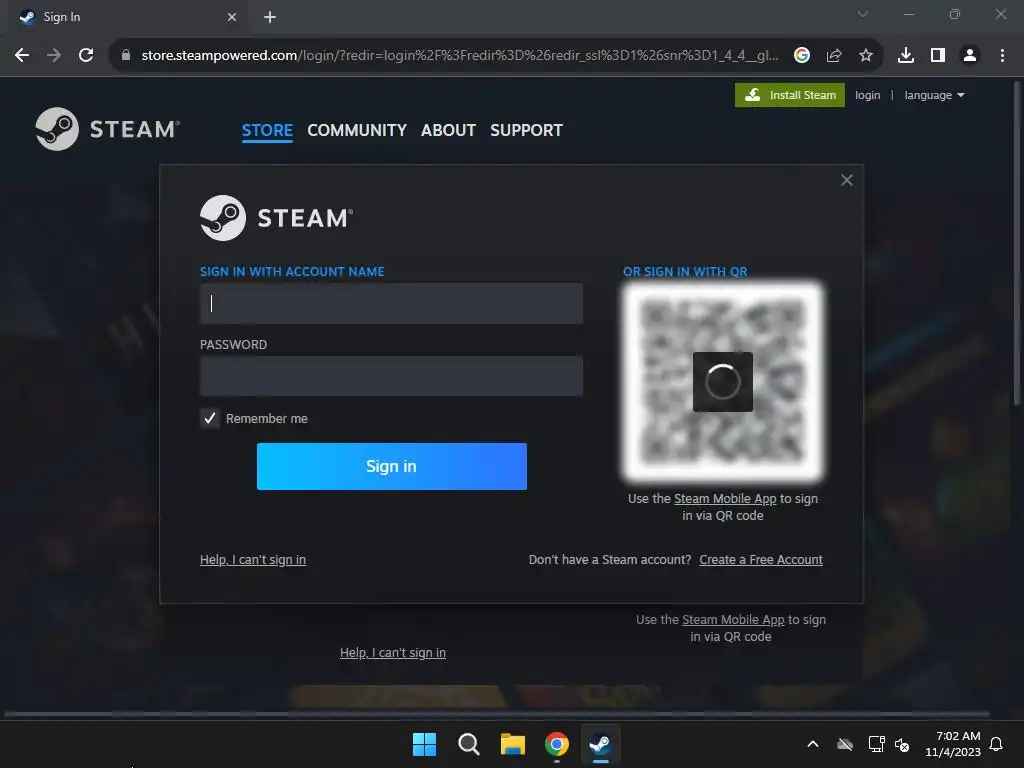Share this page via the share icon

tap(833, 56)
